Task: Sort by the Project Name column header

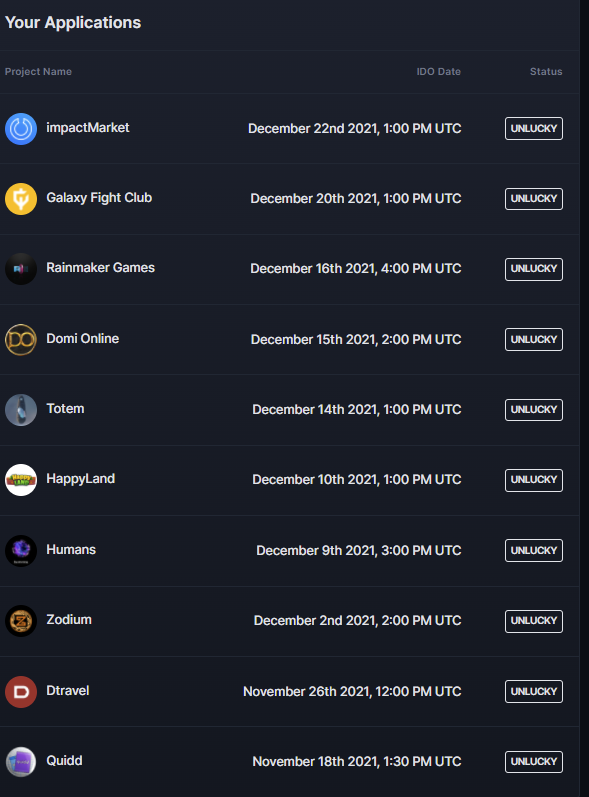Action: [38, 72]
